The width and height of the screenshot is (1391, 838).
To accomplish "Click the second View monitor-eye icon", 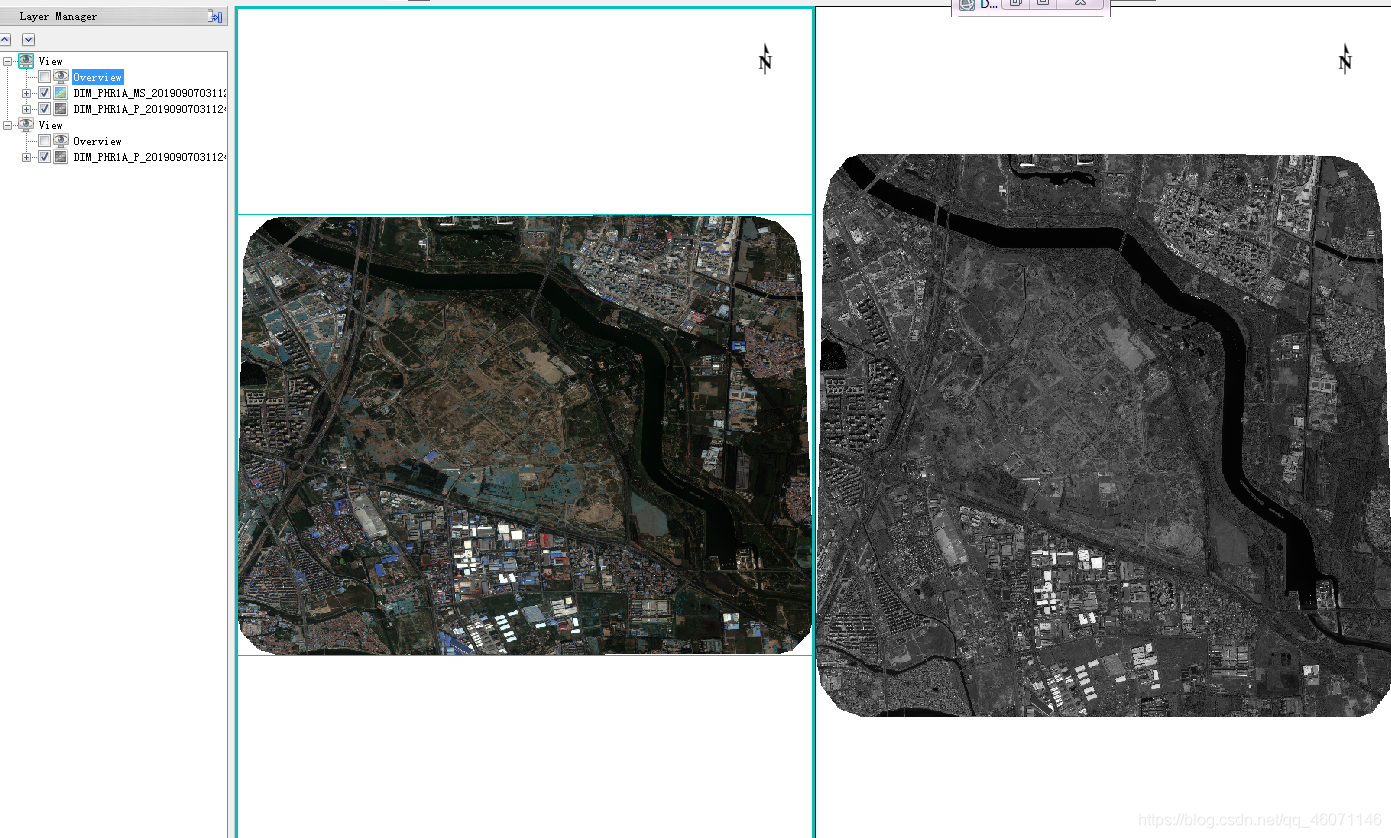I will [x=26, y=125].
